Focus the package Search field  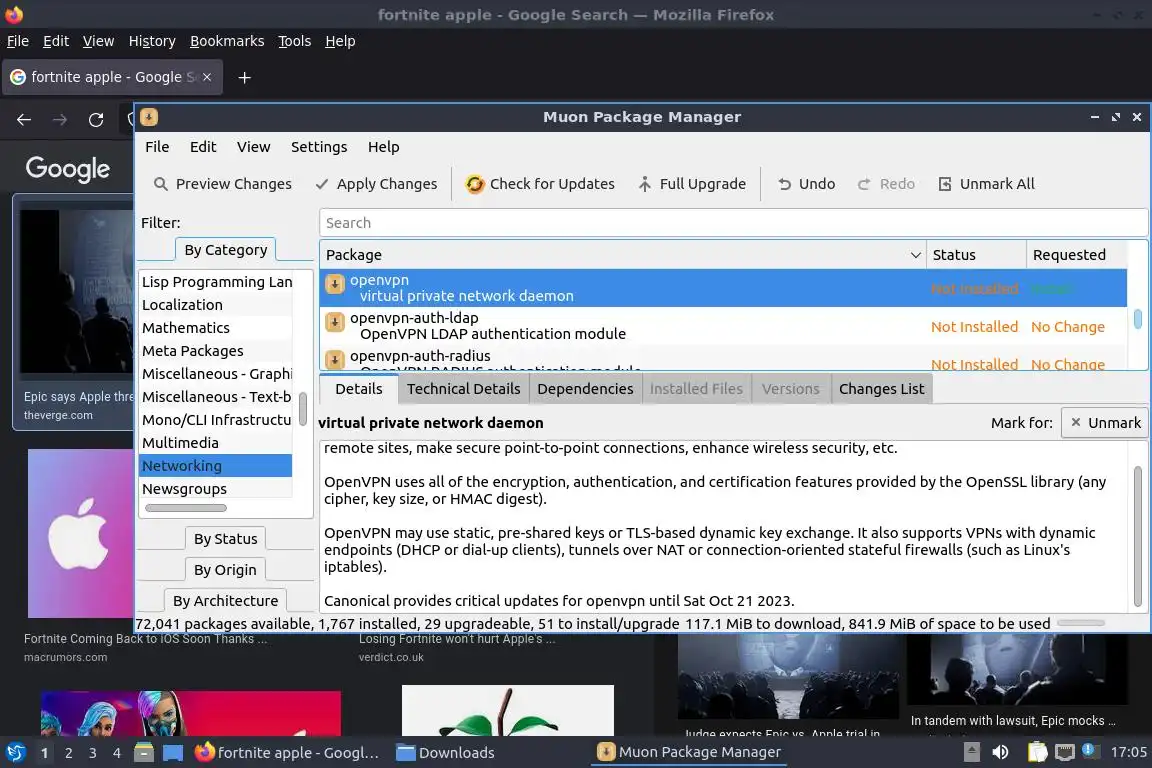coord(732,223)
